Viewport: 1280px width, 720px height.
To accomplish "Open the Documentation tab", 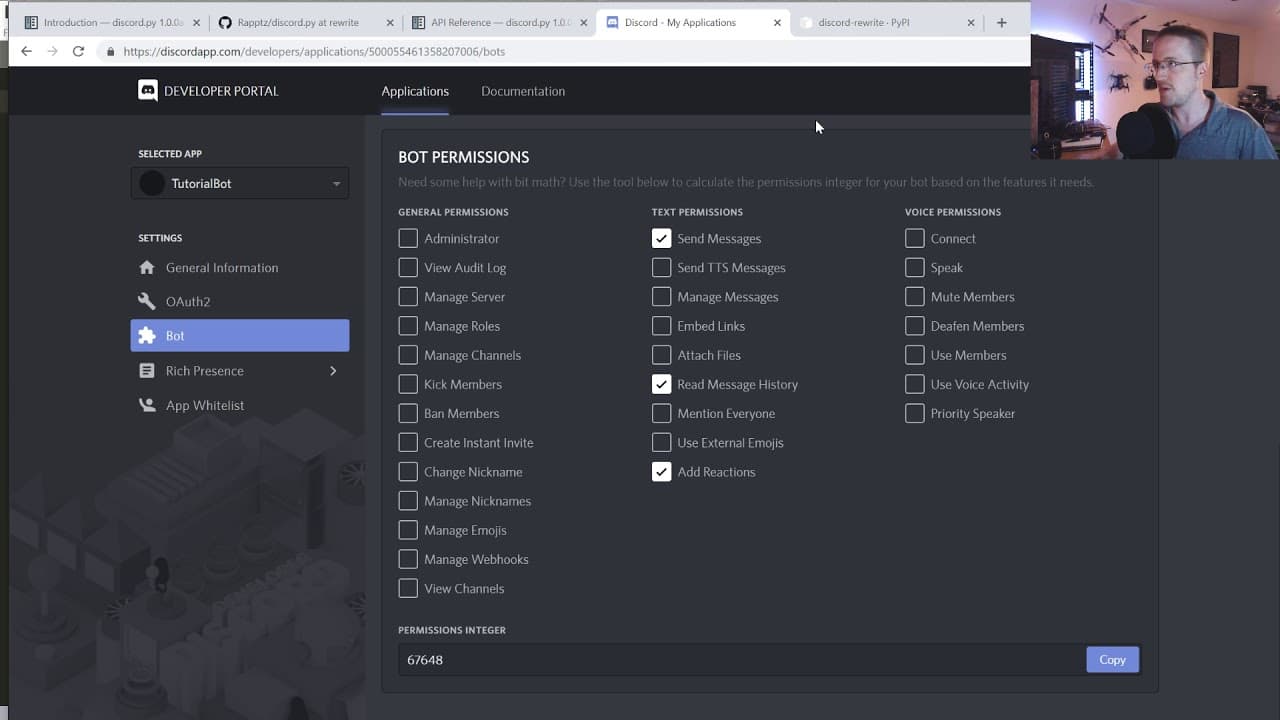I will click(x=523, y=91).
